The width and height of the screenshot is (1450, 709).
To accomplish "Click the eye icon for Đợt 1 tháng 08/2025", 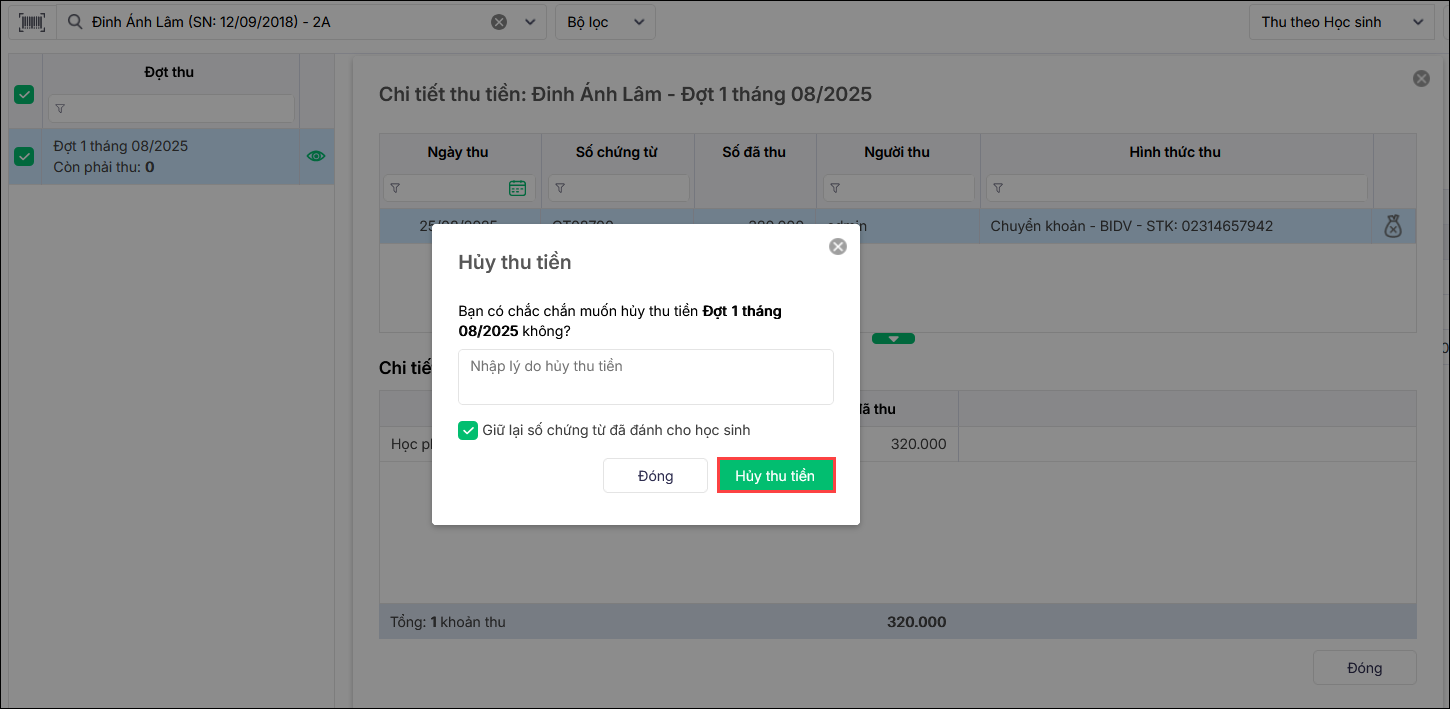I will click(316, 156).
